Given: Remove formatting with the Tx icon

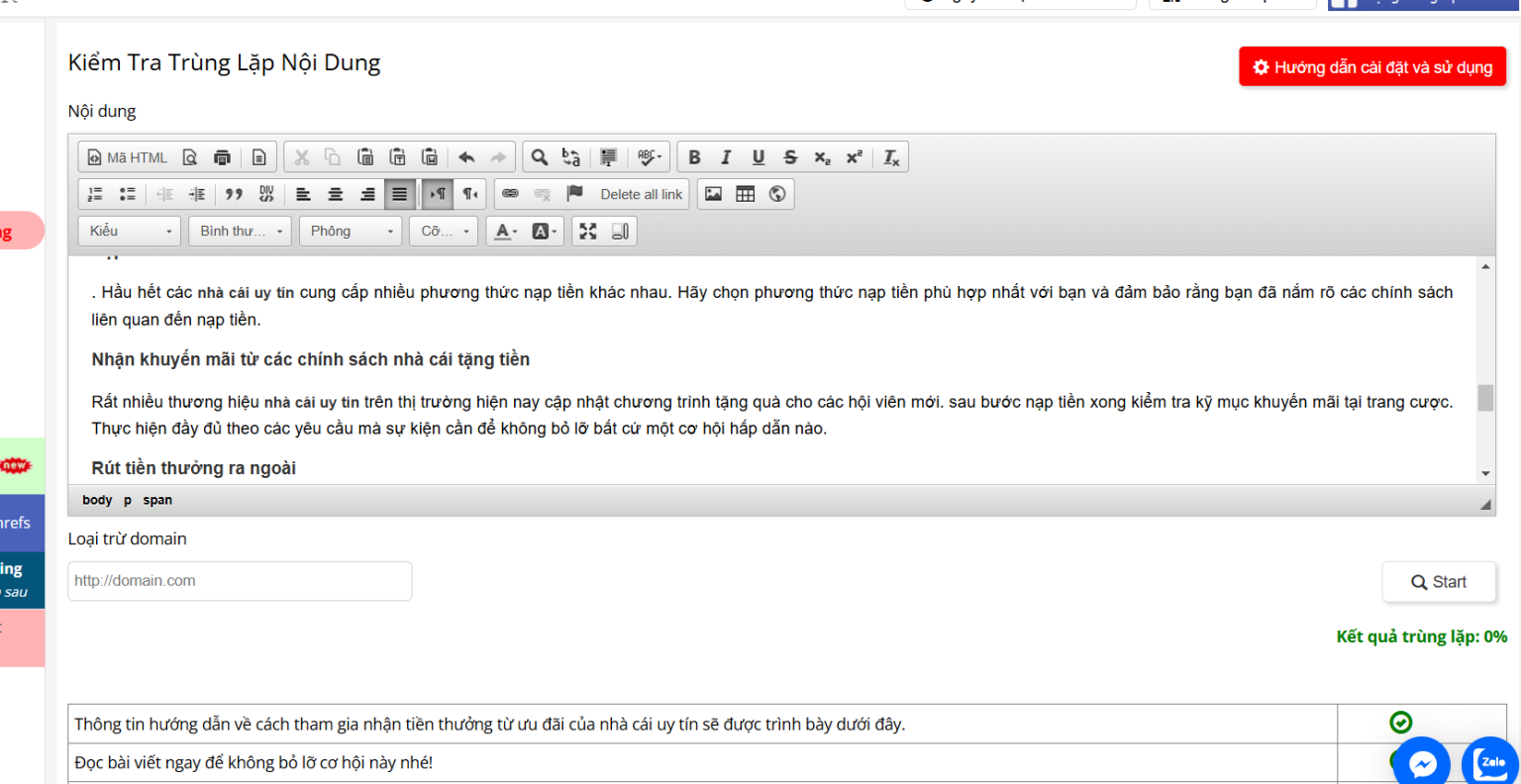Looking at the screenshot, I should coord(891,157).
